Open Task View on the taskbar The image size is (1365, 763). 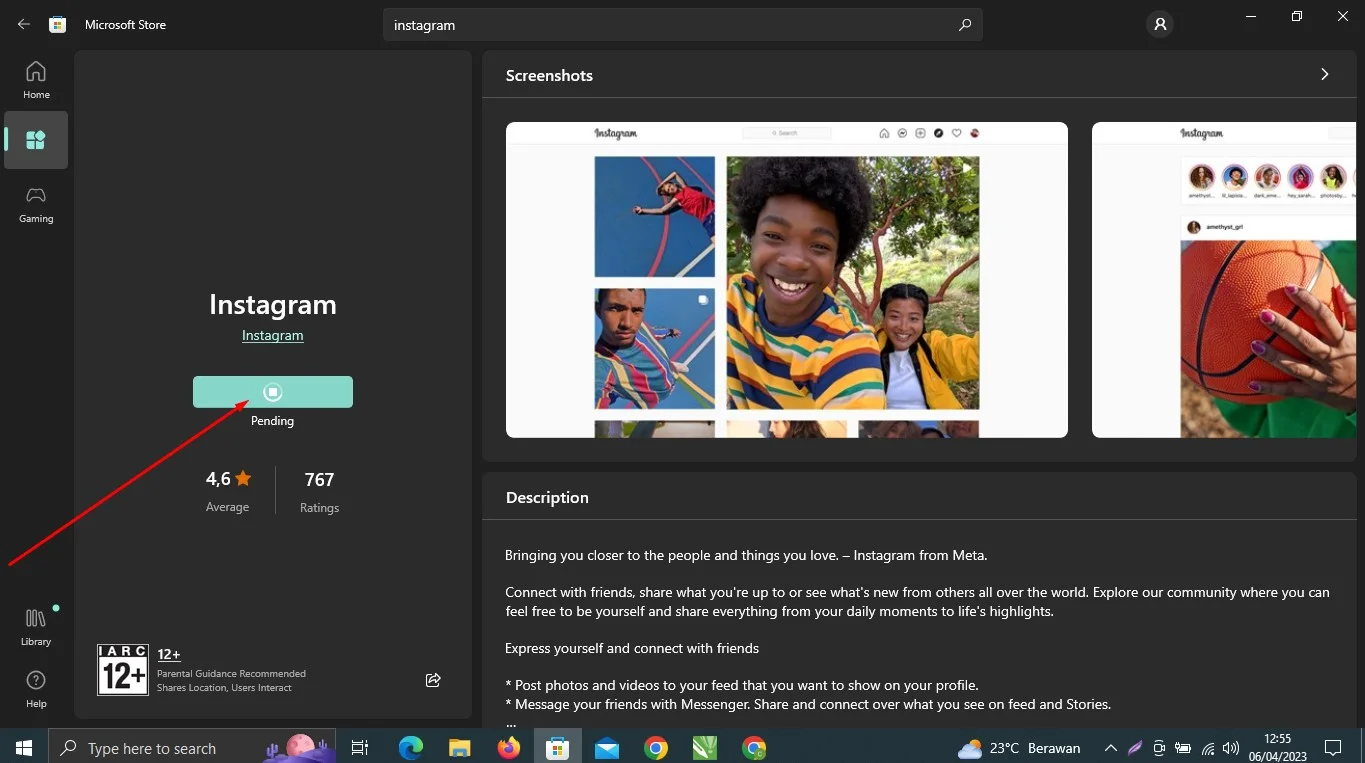(360, 748)
